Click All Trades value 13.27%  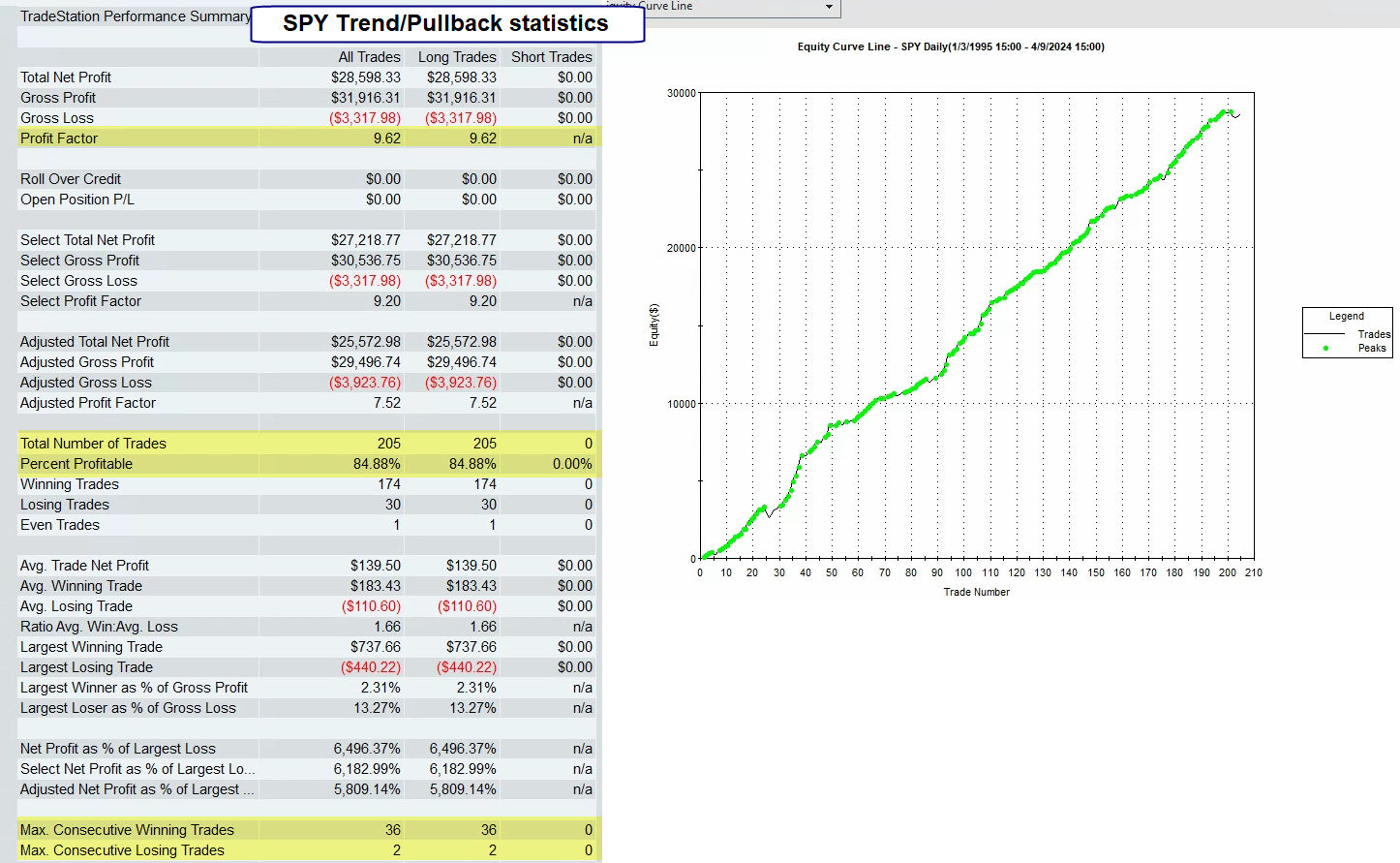377,708
